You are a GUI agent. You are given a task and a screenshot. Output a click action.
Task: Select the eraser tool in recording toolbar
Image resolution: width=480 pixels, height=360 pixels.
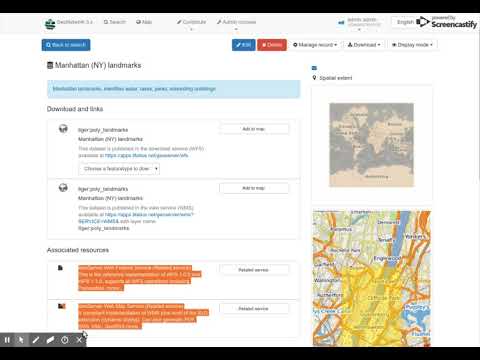tap(50, 340)
